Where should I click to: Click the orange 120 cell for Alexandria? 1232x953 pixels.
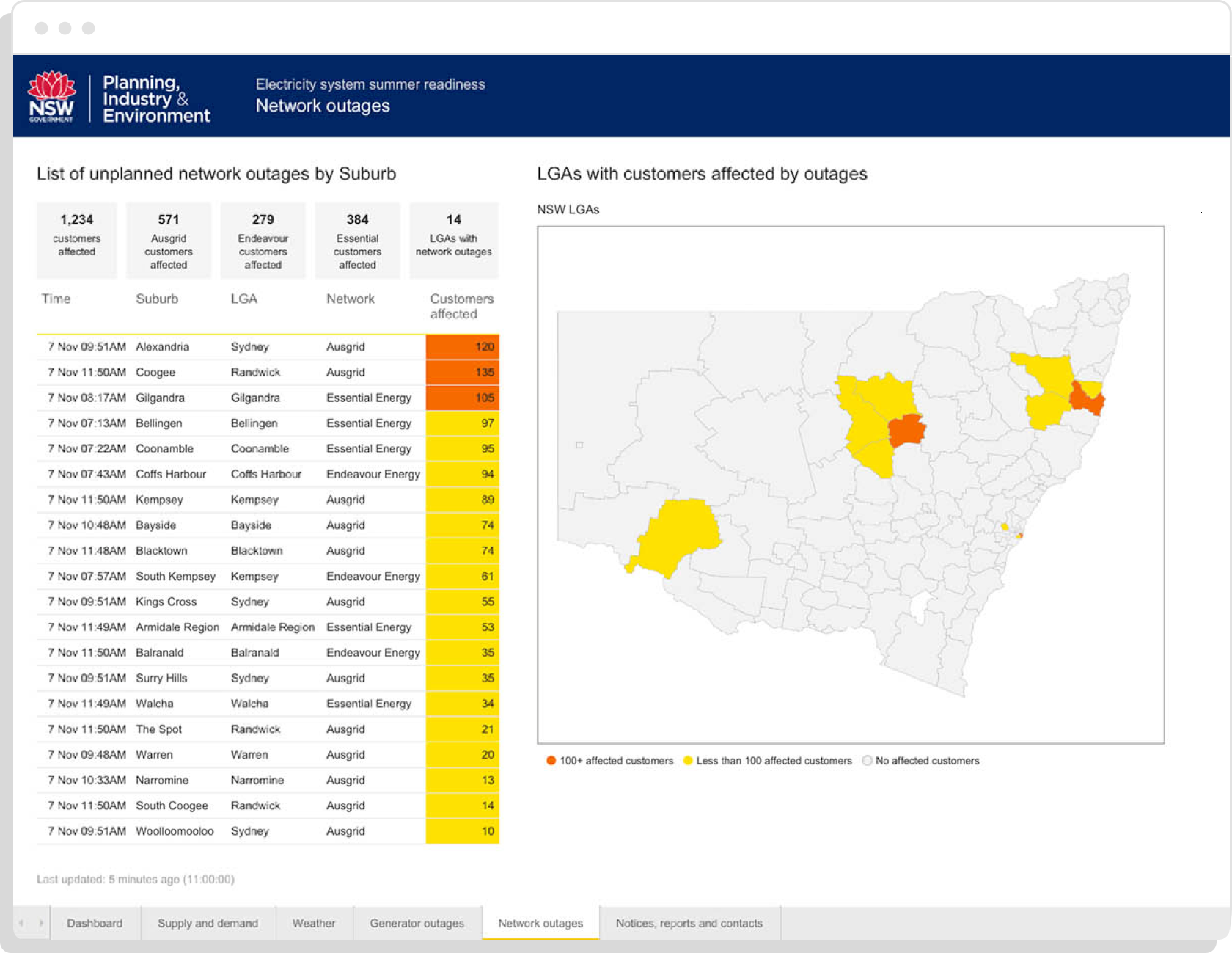(x=463, y=346)
